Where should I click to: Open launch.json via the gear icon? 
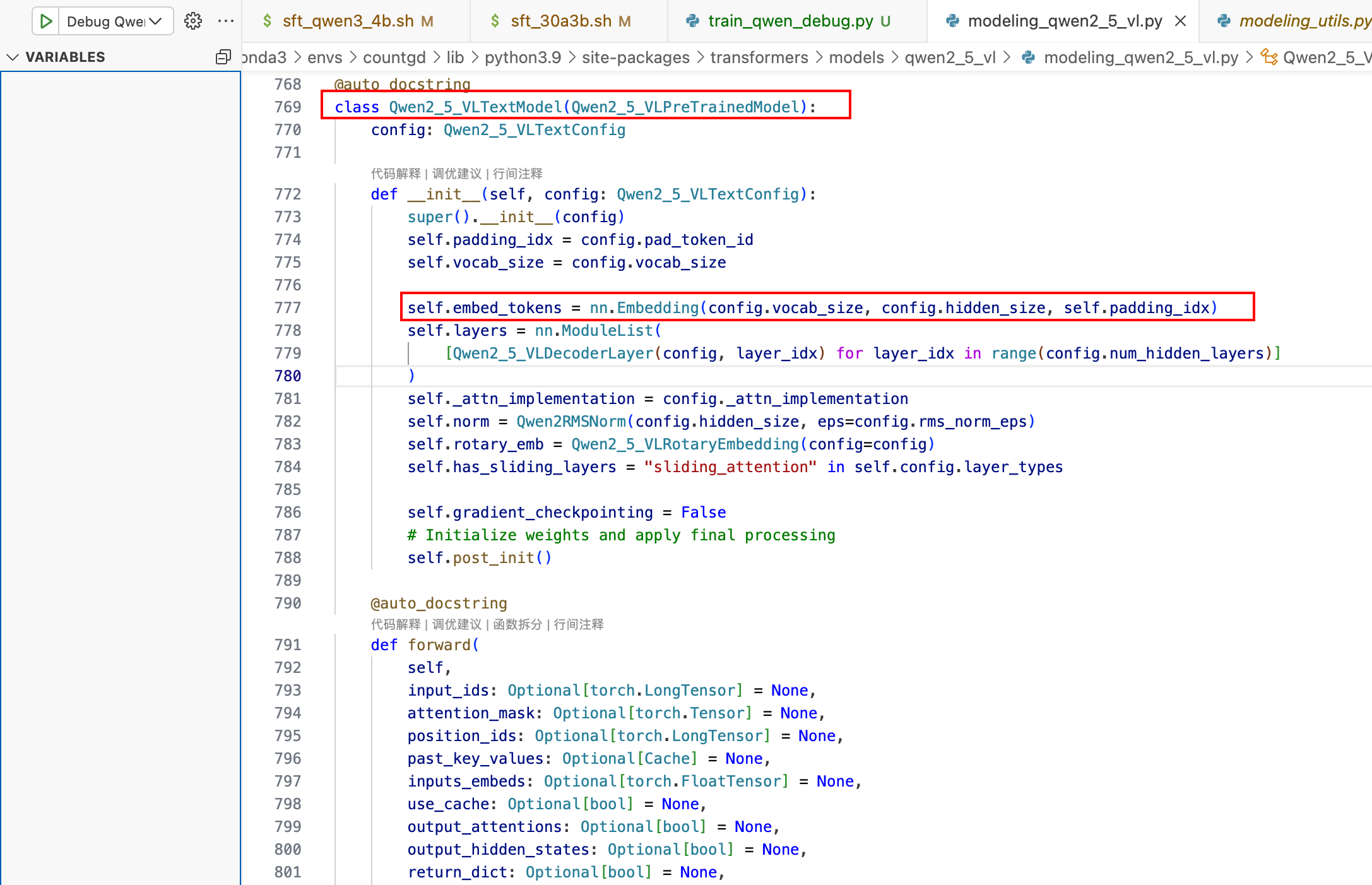[x=193, y=21]
